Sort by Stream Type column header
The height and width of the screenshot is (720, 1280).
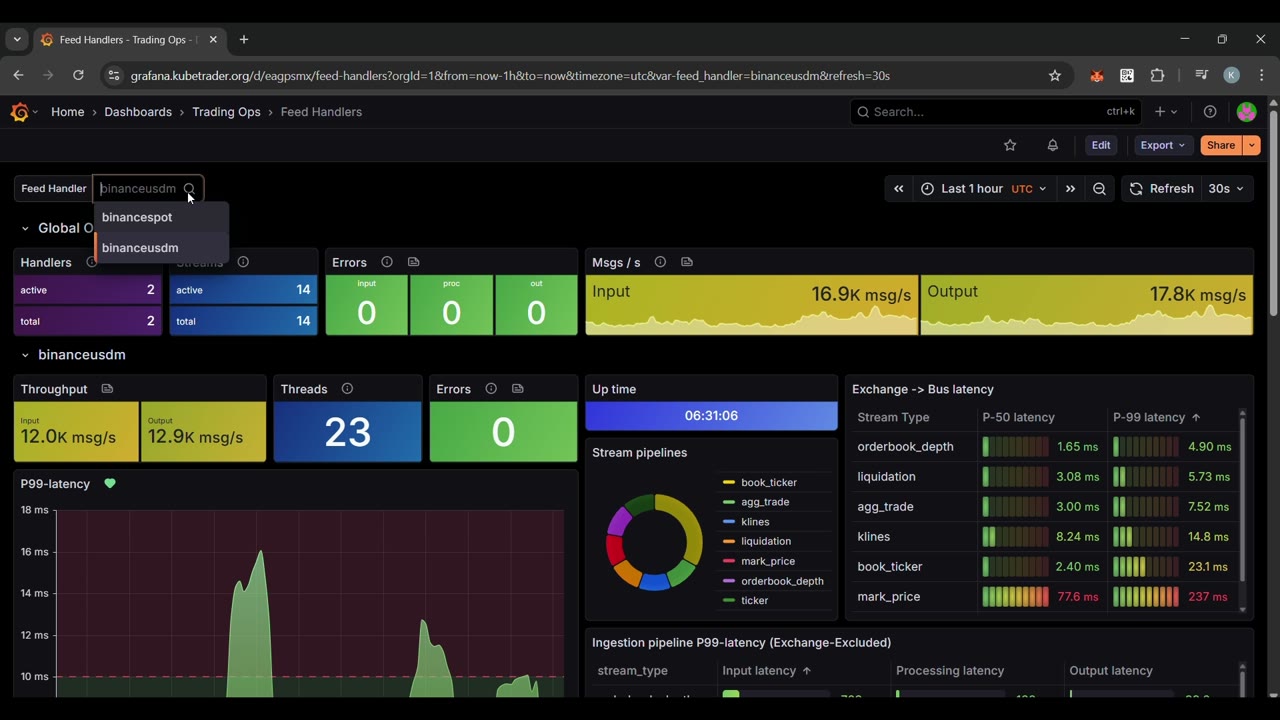click(893, 417)
